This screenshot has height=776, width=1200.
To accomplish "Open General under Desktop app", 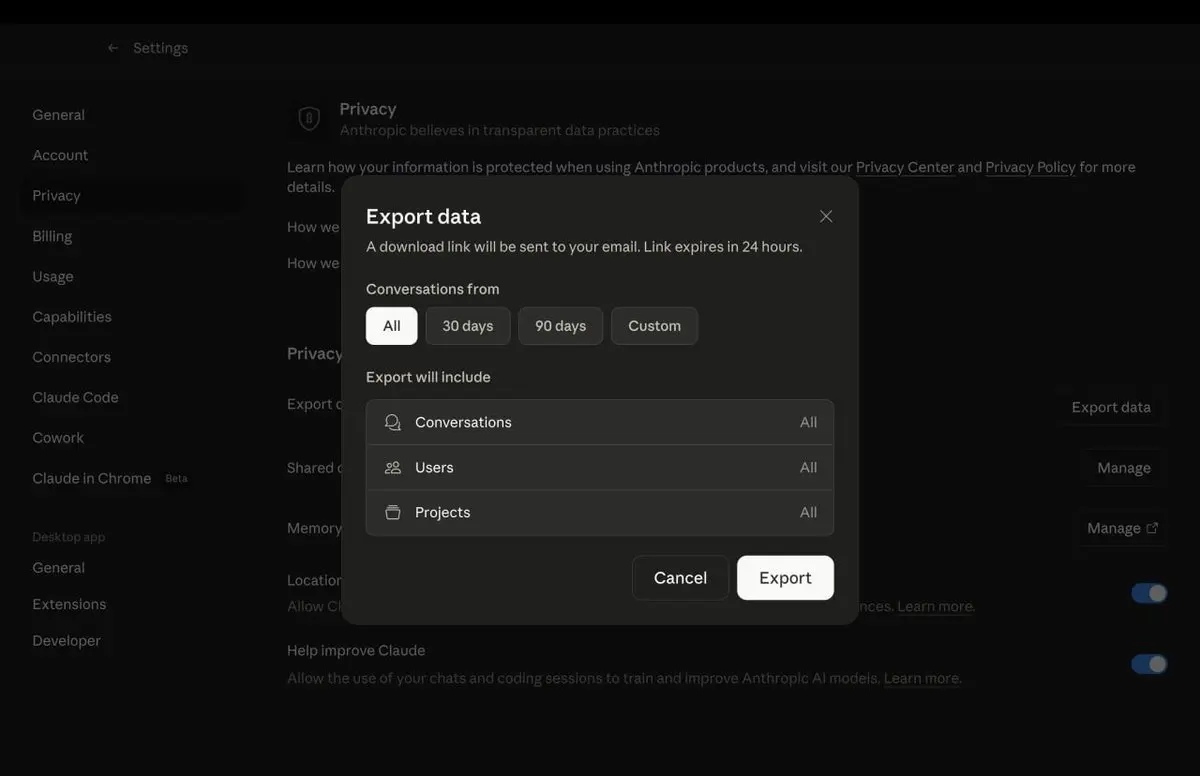I will pos(58,568).
